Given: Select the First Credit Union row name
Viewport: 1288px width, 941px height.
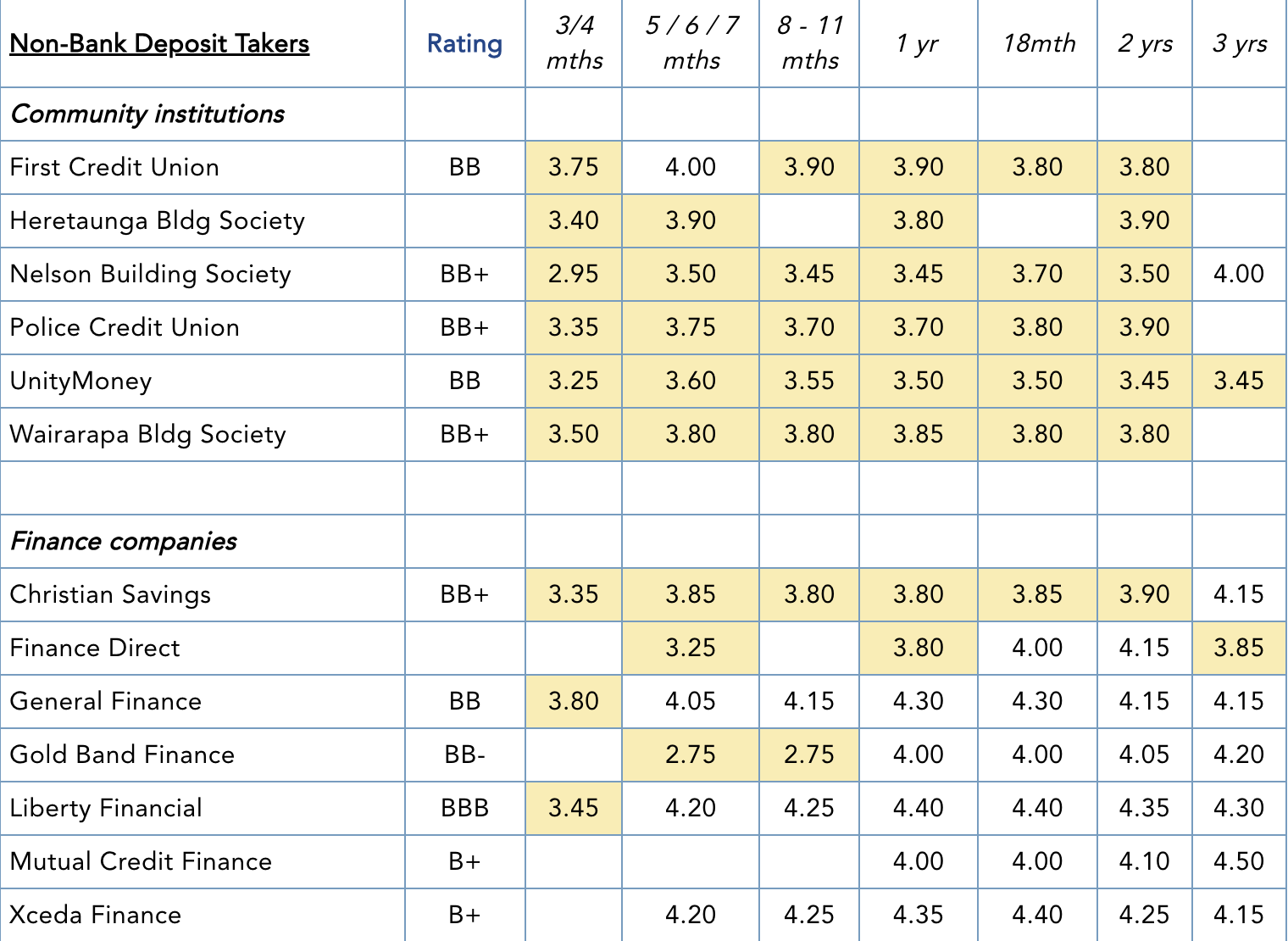Looking at the screenshot, I should click(x=114, y=167).
